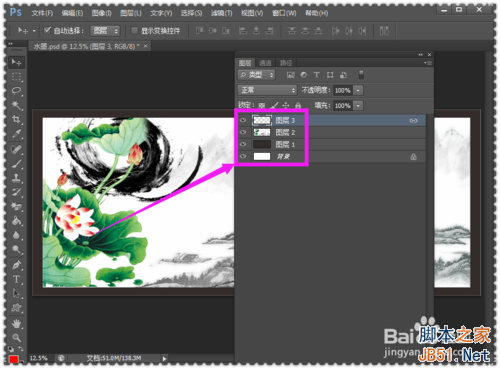Open the 类型 layer filter dropdown
The image size is (500, 369).
[x=256, y=75]
